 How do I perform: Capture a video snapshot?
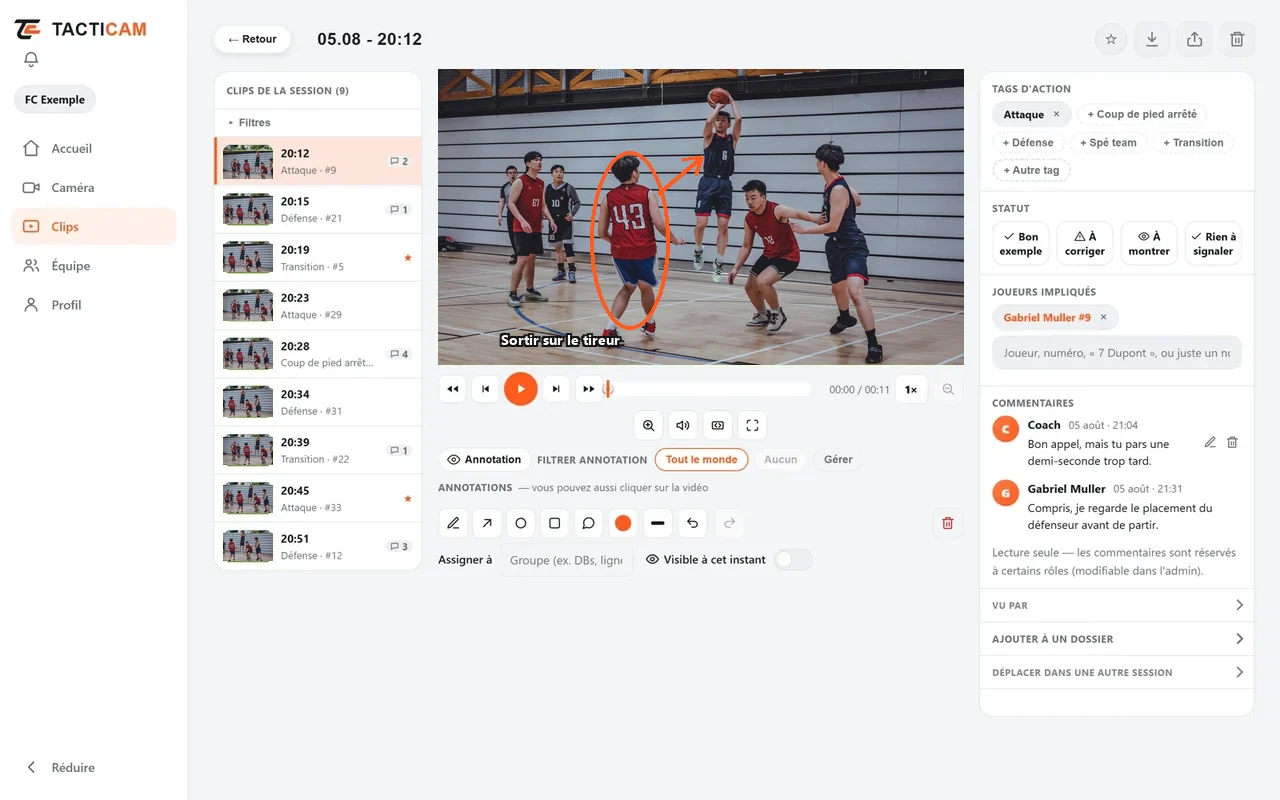point(717,425)
